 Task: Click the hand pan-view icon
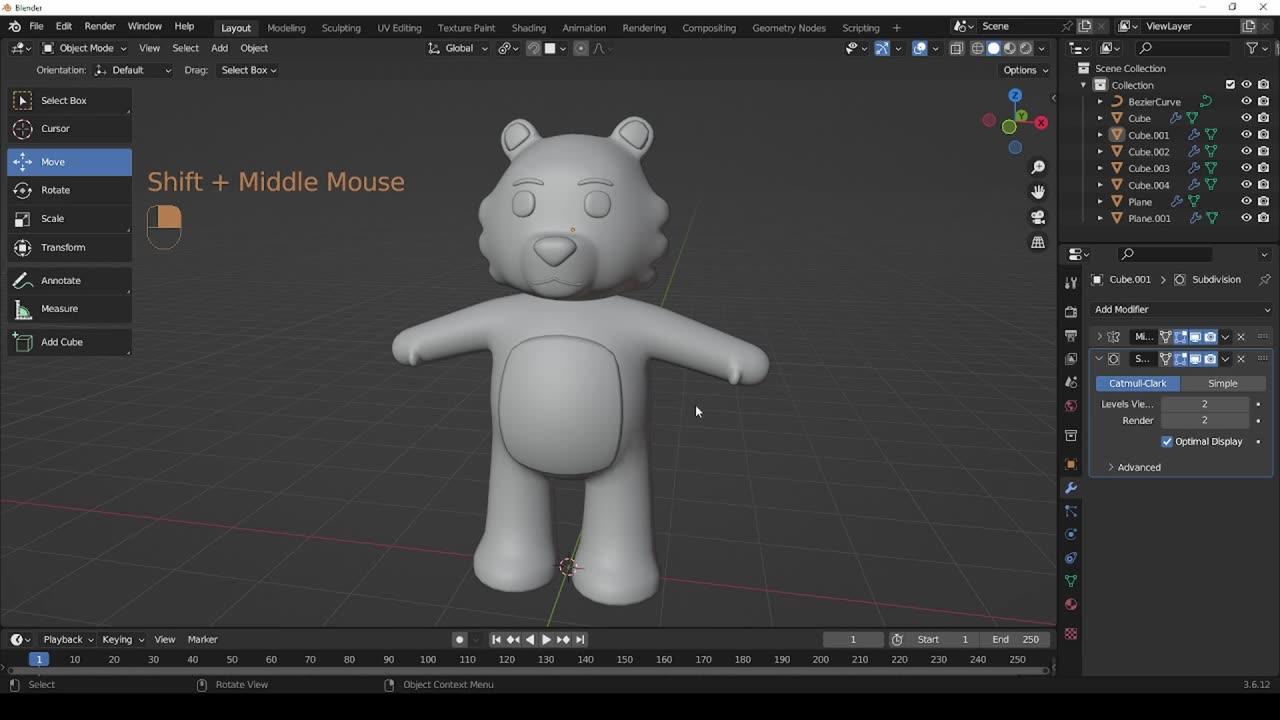1038,192
